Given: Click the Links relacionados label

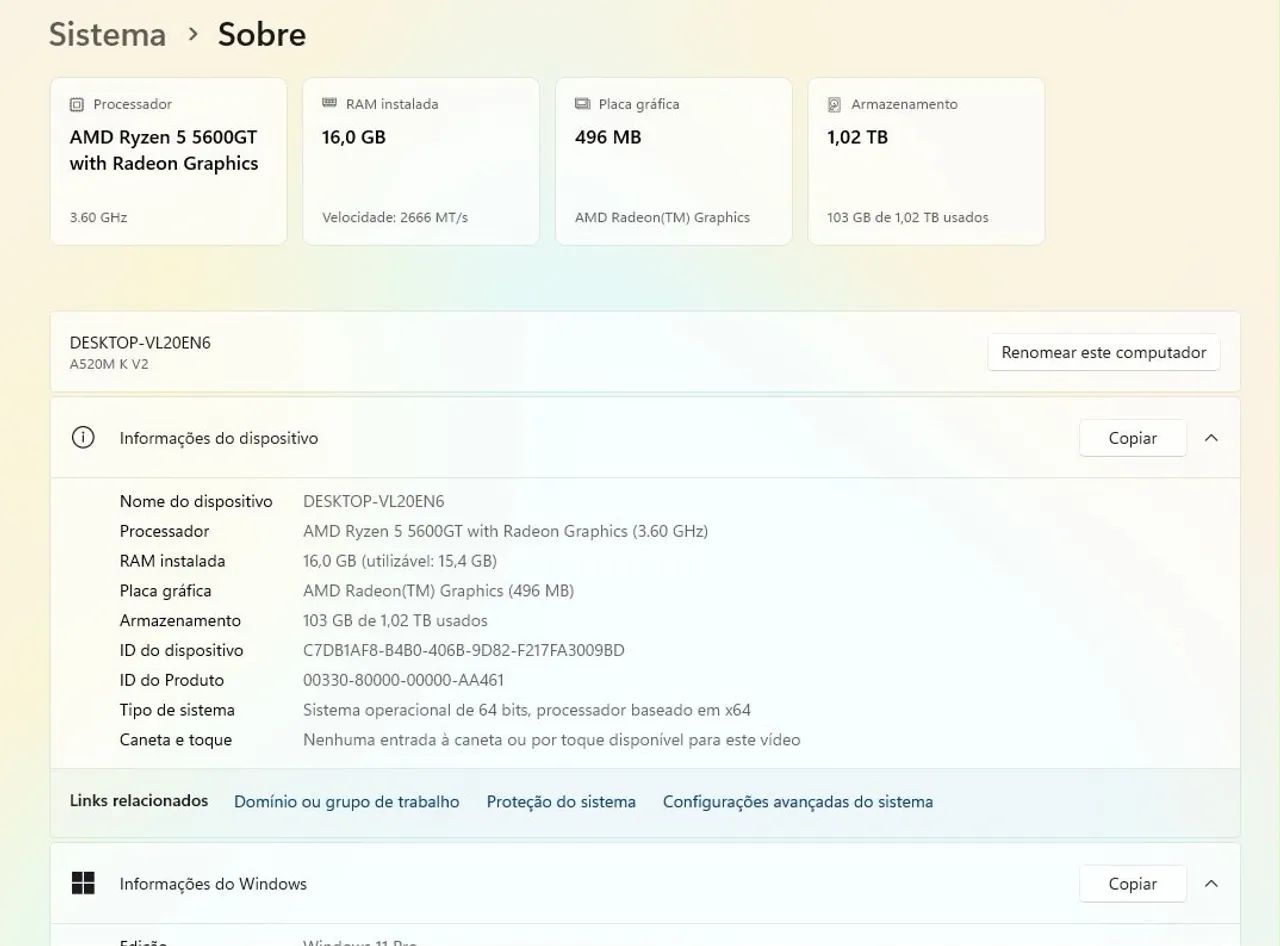Looking at the screenshot, I should [139, 801].
